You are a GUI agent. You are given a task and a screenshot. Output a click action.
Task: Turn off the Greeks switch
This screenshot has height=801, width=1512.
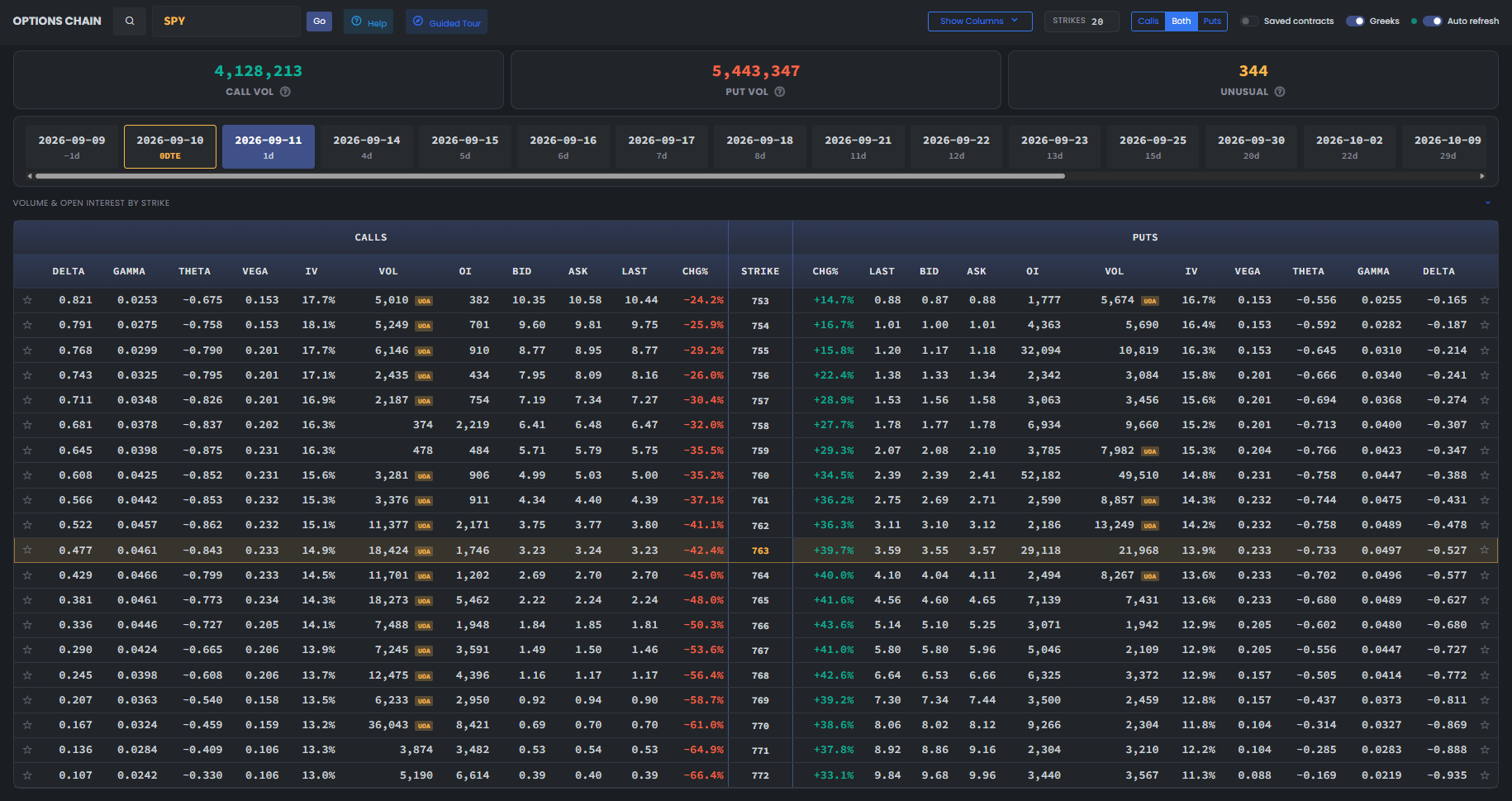click(x=1355, y=21)
